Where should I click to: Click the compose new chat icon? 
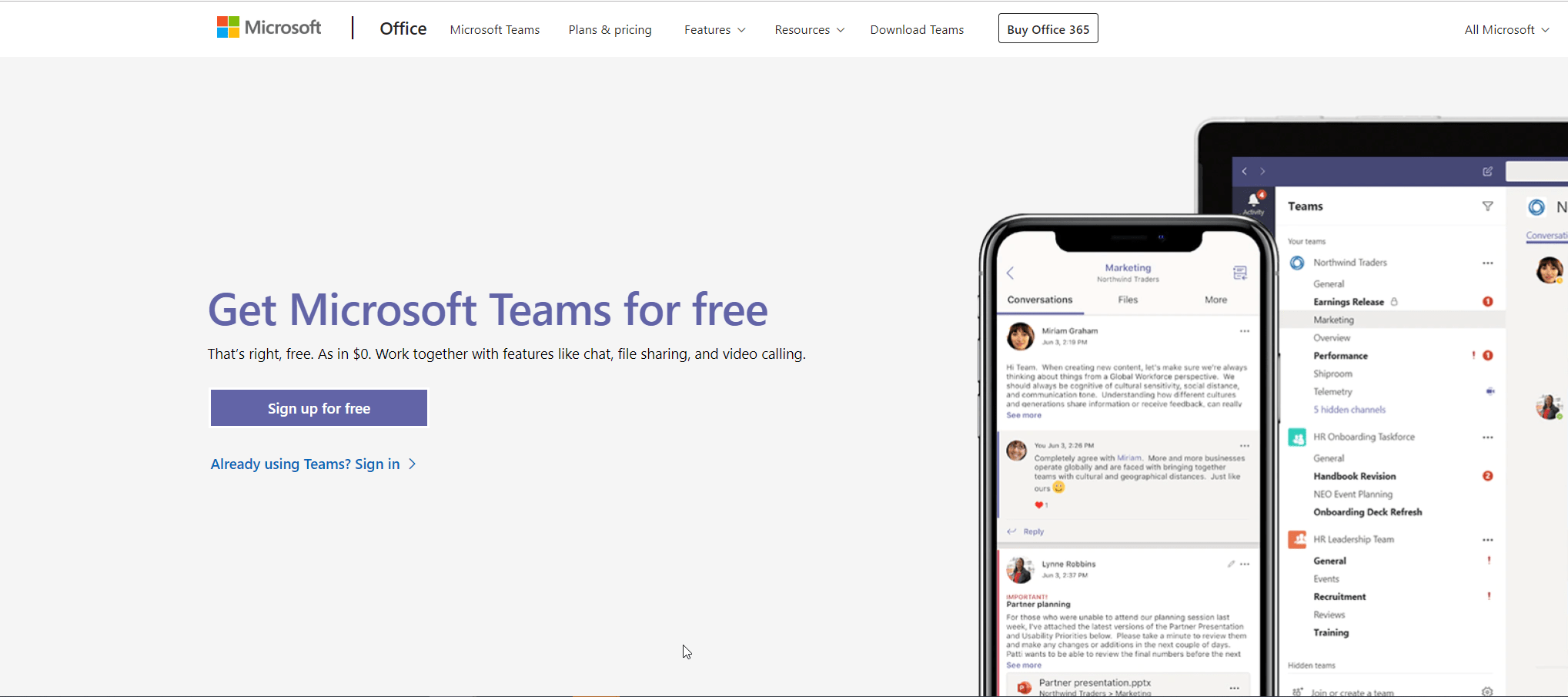(x=1487, y=172)
